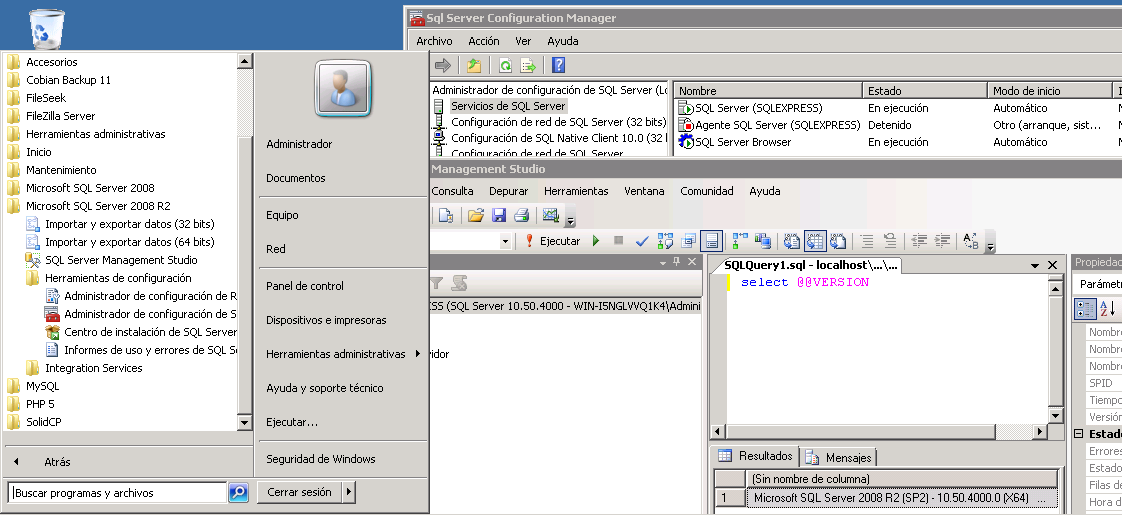Click Specify Values for Template Parameters icon
Image resolution: width=1122 pixels, height=515 pixels.
coord(971,241)
